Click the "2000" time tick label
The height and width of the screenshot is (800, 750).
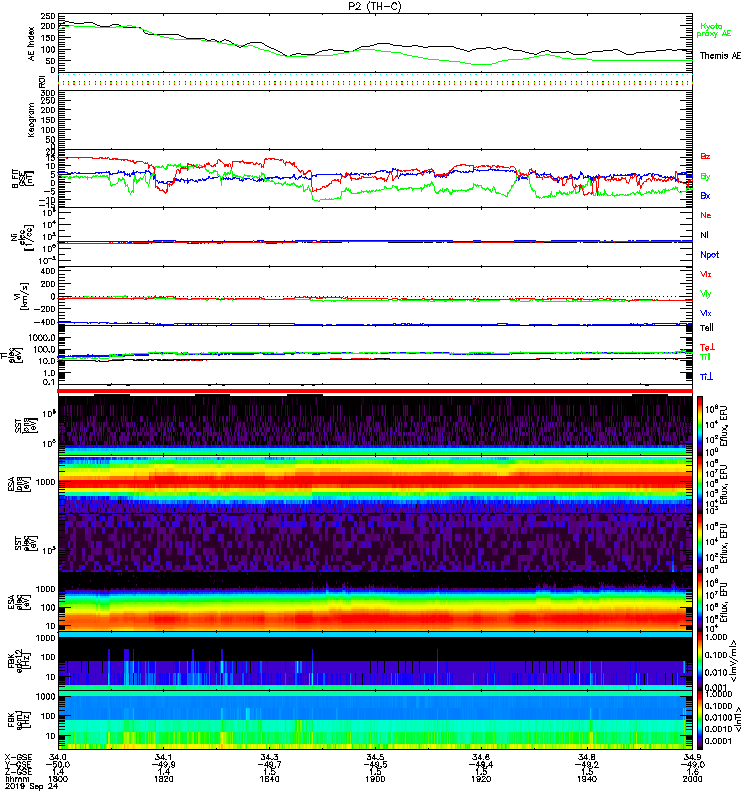click(692, 779)
